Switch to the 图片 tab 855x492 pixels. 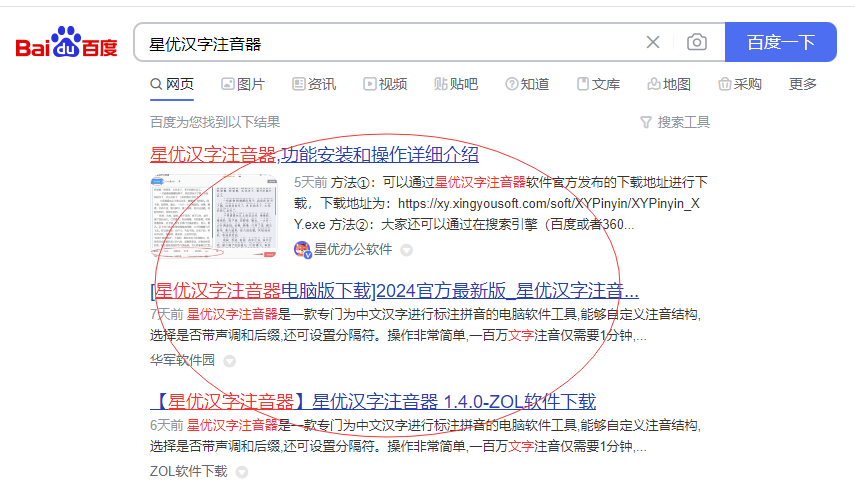(x=243, y=84)
